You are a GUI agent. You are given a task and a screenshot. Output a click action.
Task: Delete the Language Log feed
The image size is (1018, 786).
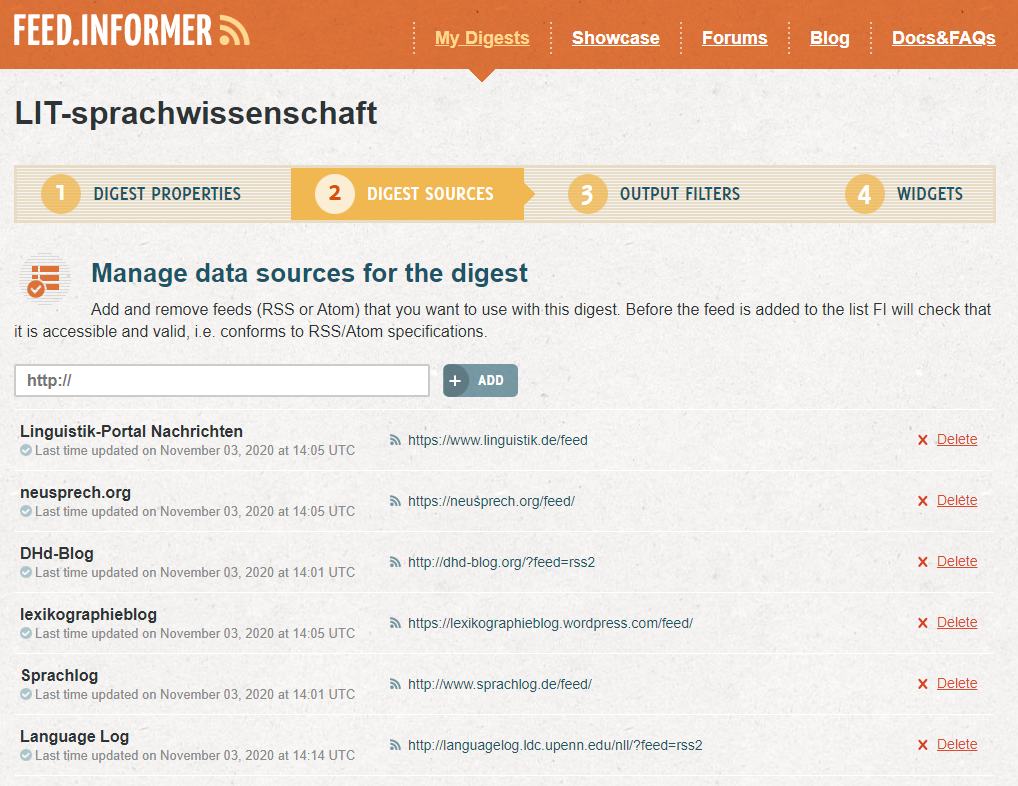[x=956, y=744]
